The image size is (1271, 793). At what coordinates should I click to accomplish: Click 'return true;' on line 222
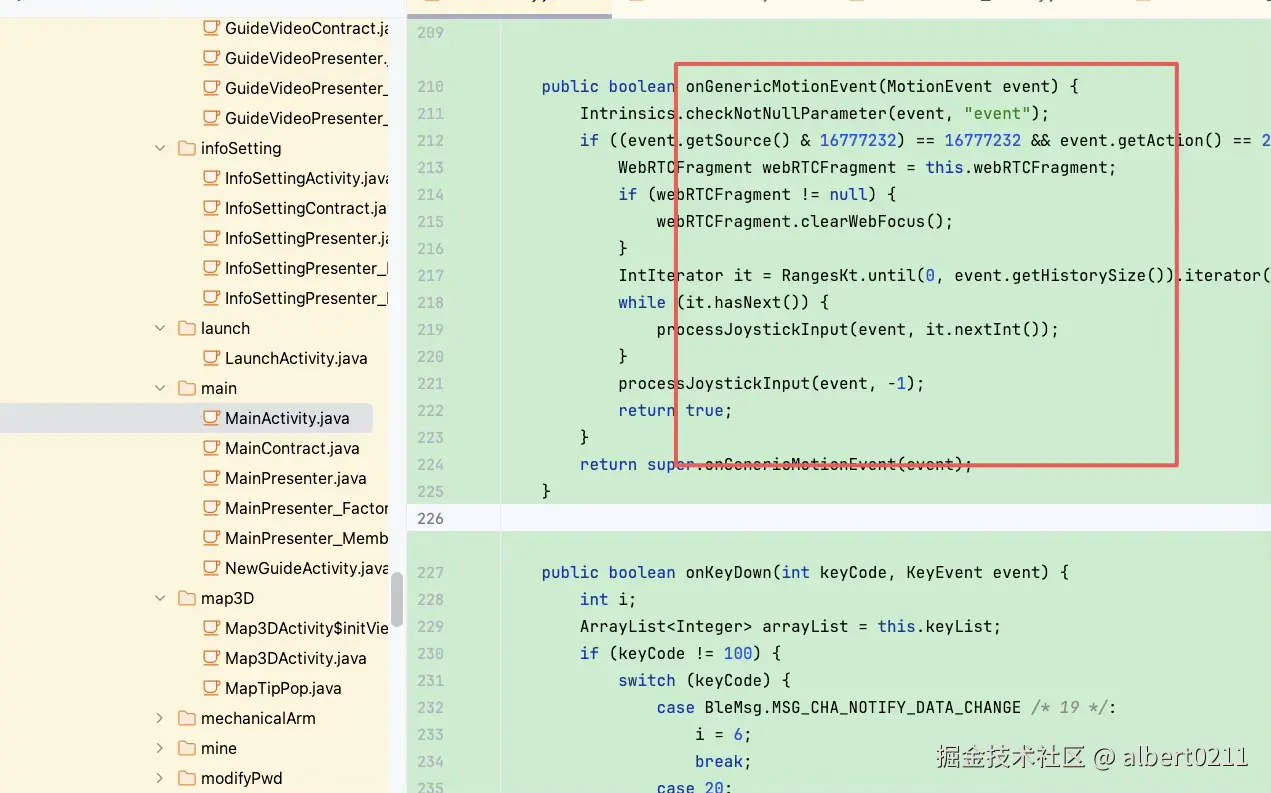tap(675, 410)
